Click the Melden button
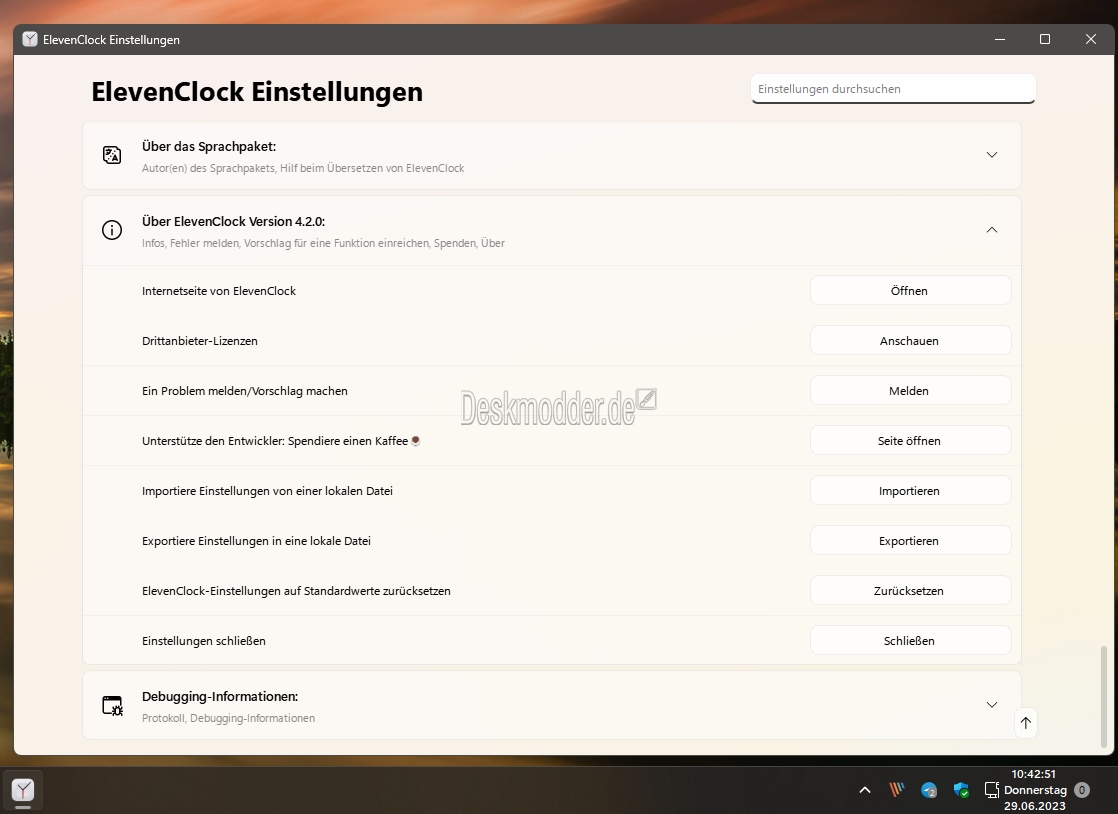 click(911, 391)
